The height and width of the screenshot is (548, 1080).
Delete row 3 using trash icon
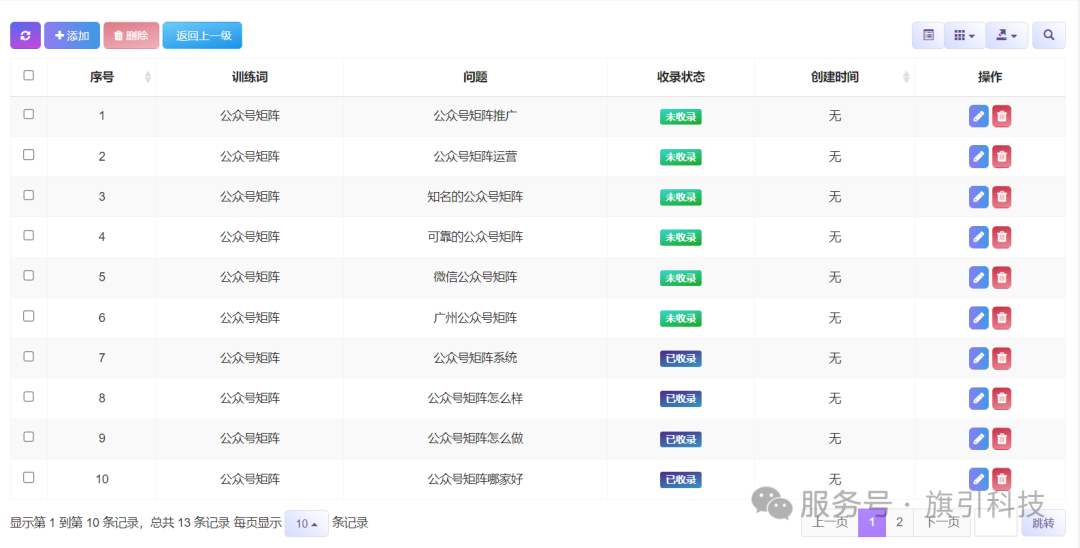click(x=1001, y=197)
